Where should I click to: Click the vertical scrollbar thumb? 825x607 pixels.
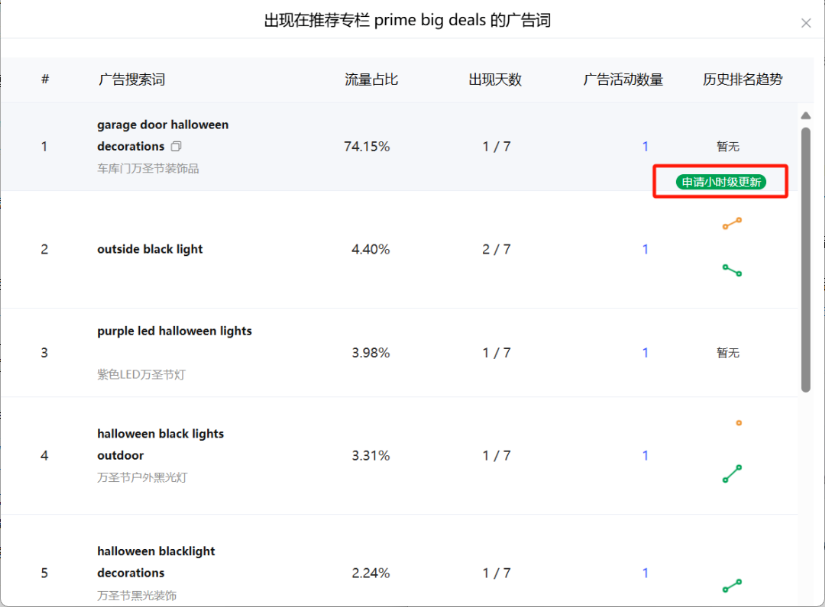(806, 259)
